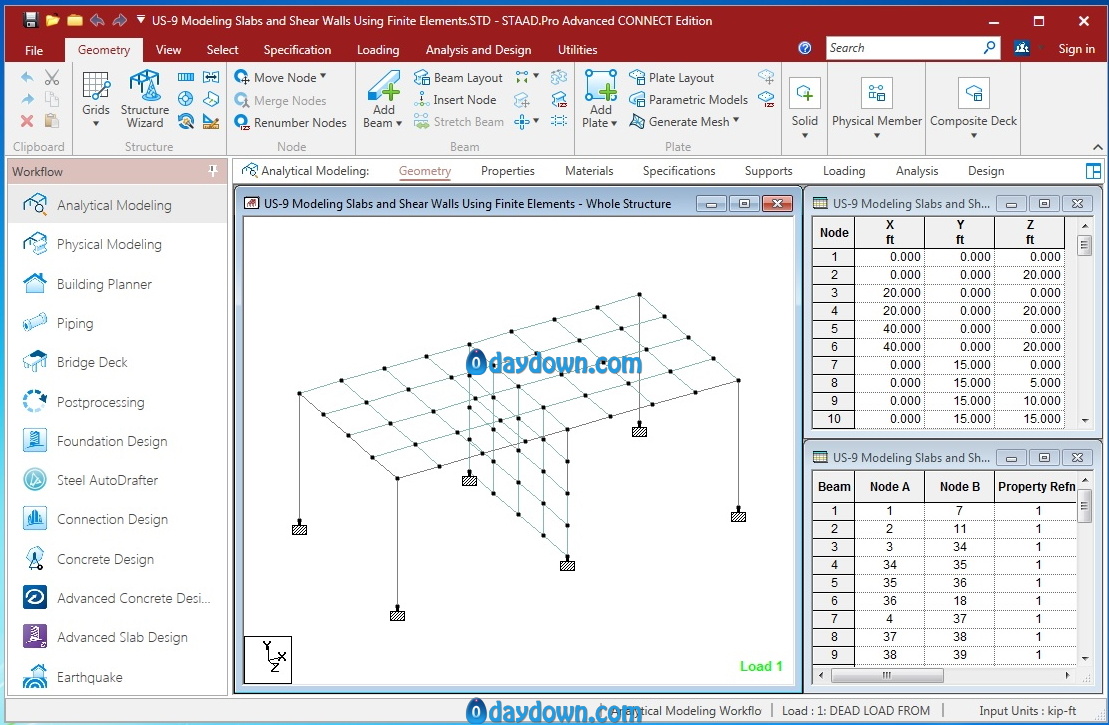Open the Concrete Design workflow
The height and width of the screenshot is (725, 1109).
117,559
